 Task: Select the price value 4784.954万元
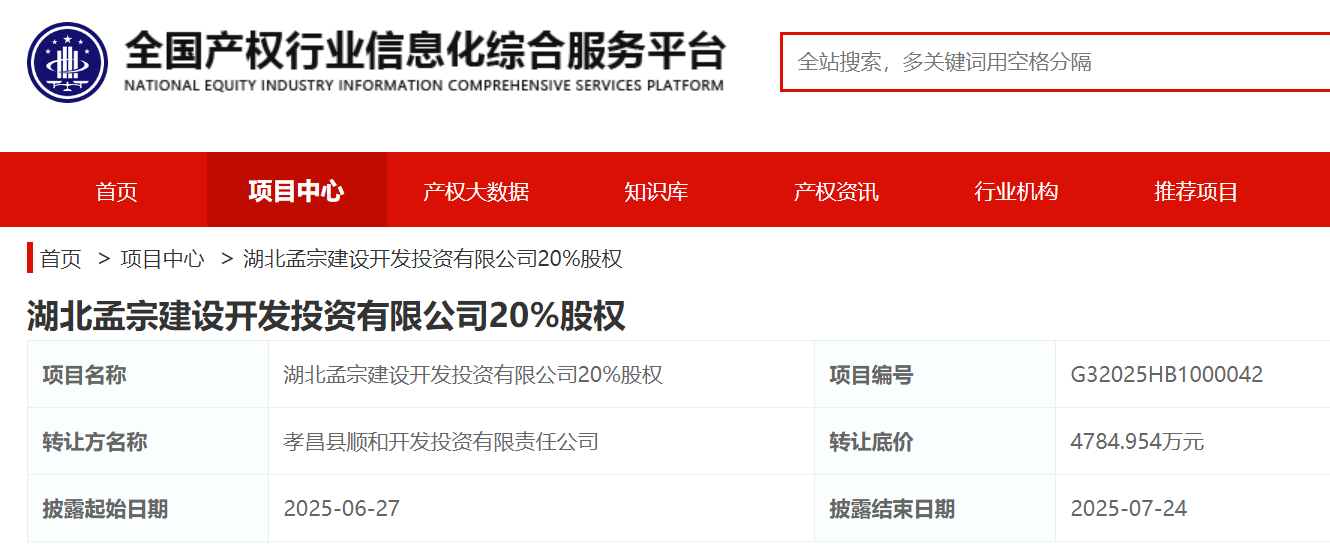coord(1138,441)
